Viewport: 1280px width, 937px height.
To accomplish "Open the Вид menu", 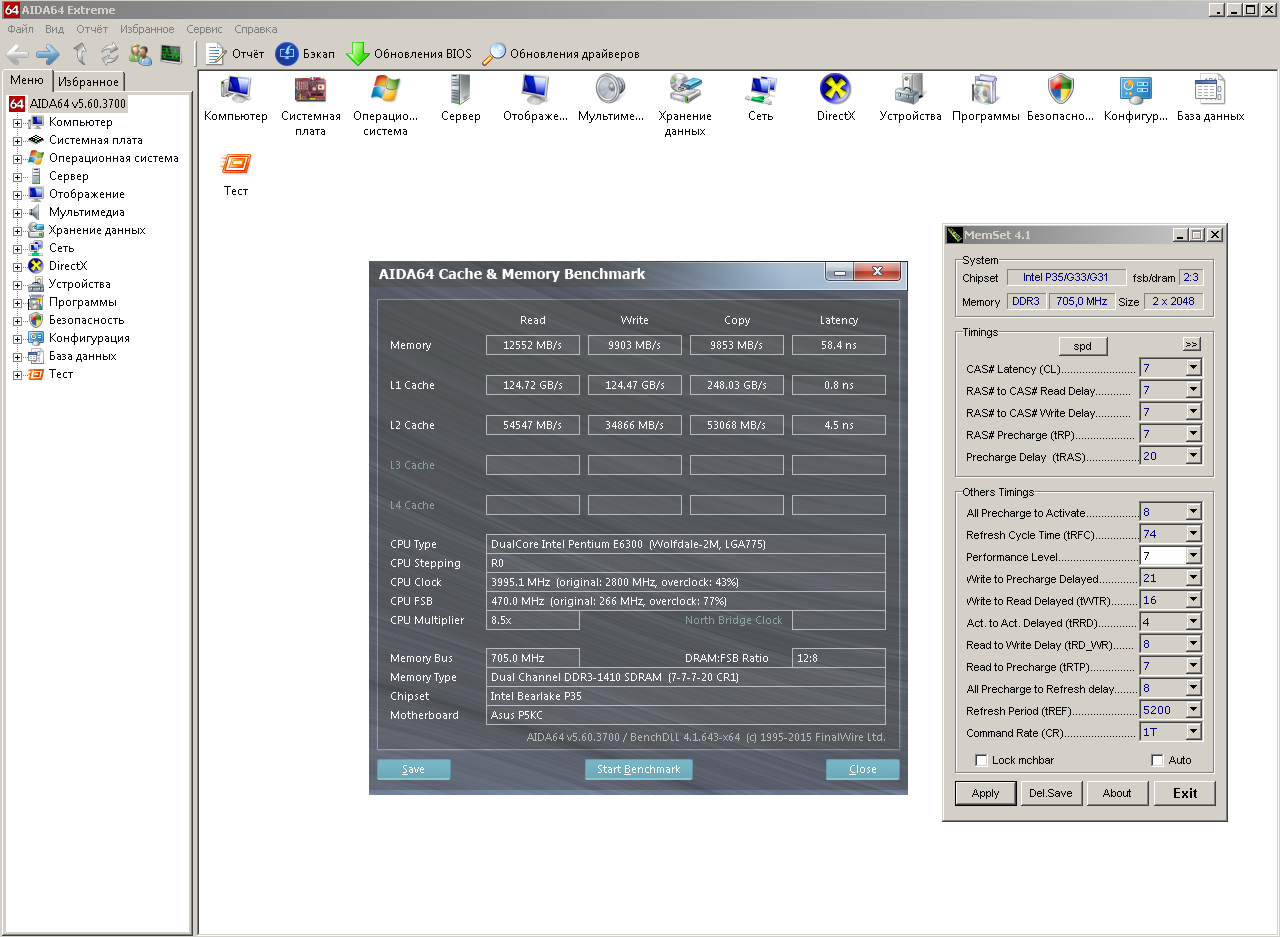I will (54, 29).
